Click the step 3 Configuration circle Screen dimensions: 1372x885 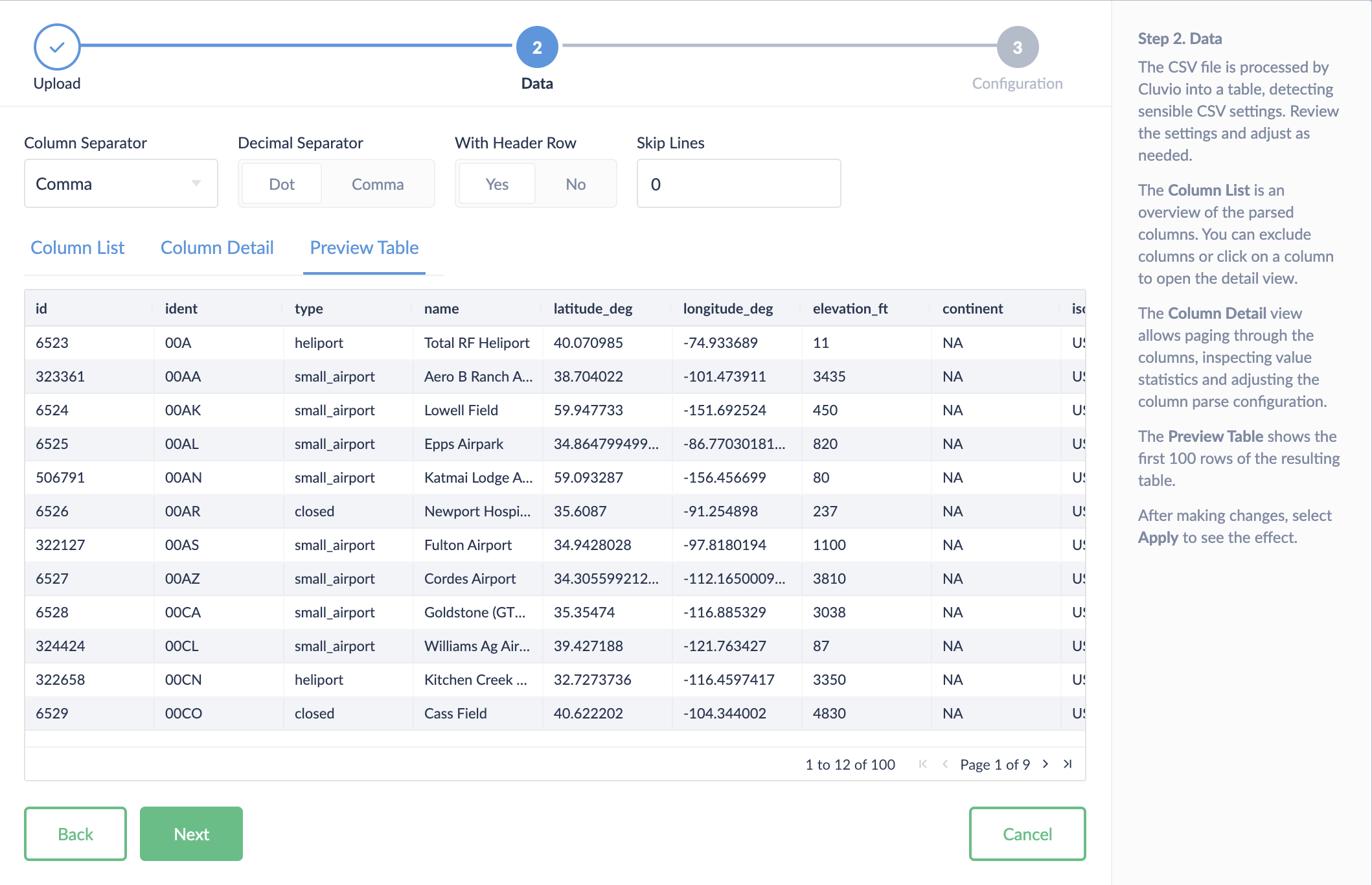coord(1017,47)
